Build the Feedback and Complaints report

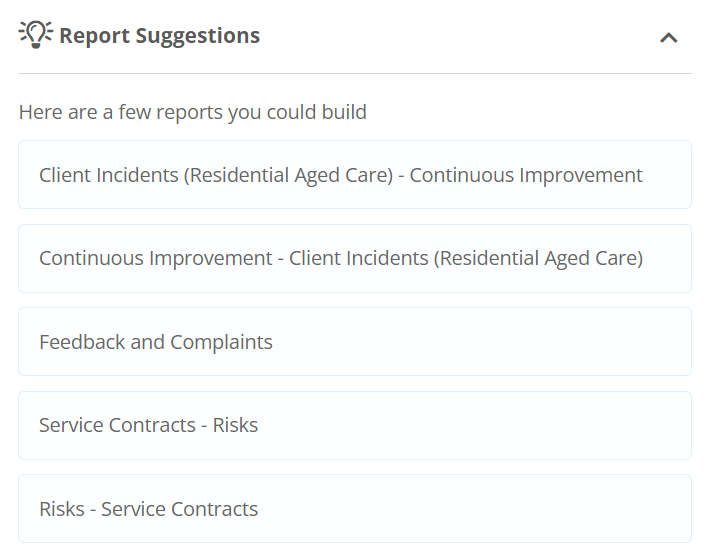click(355, 342)
